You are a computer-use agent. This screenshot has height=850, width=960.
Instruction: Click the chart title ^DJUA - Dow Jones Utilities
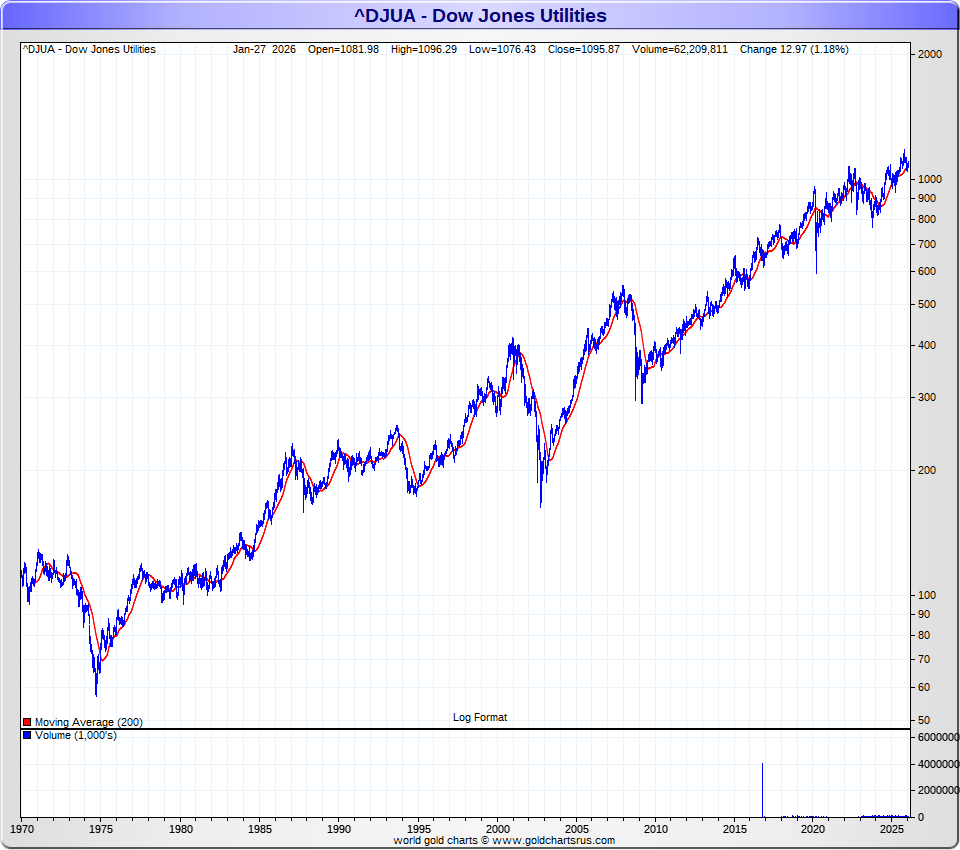479,15
